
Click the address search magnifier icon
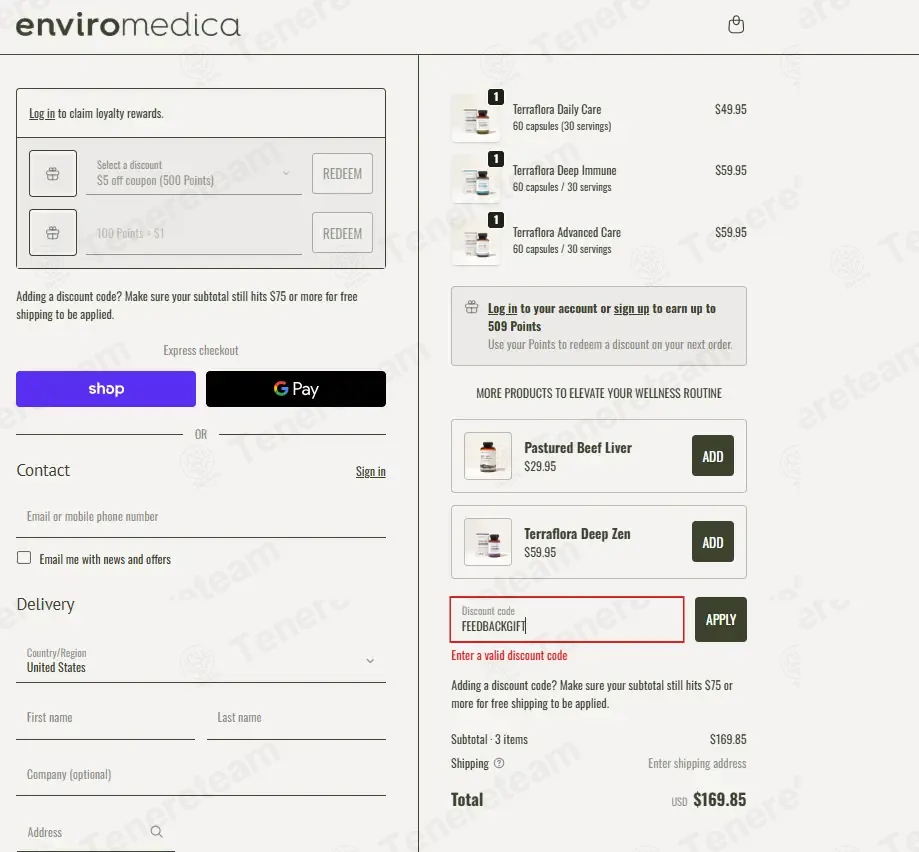point(156,831)
